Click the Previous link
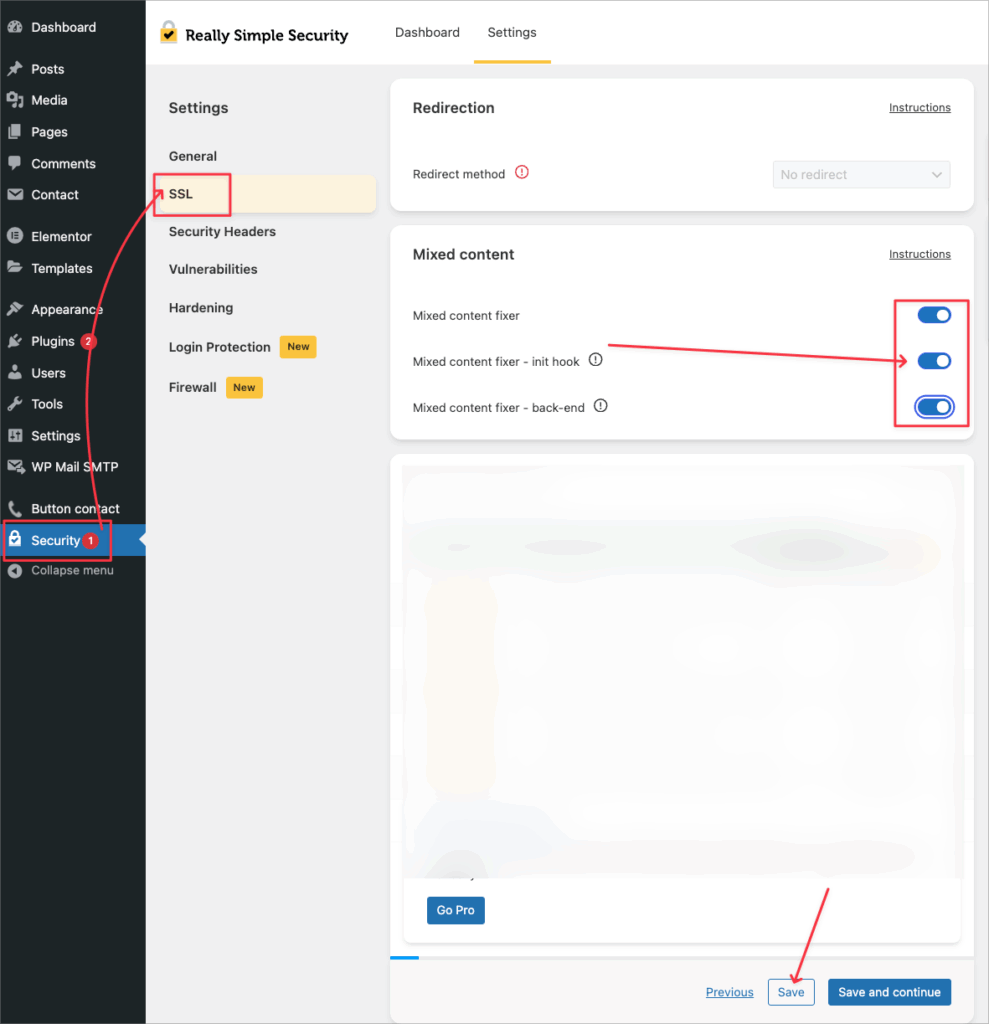Screen dimensions: 989x1024 click(x=729, y=992)
